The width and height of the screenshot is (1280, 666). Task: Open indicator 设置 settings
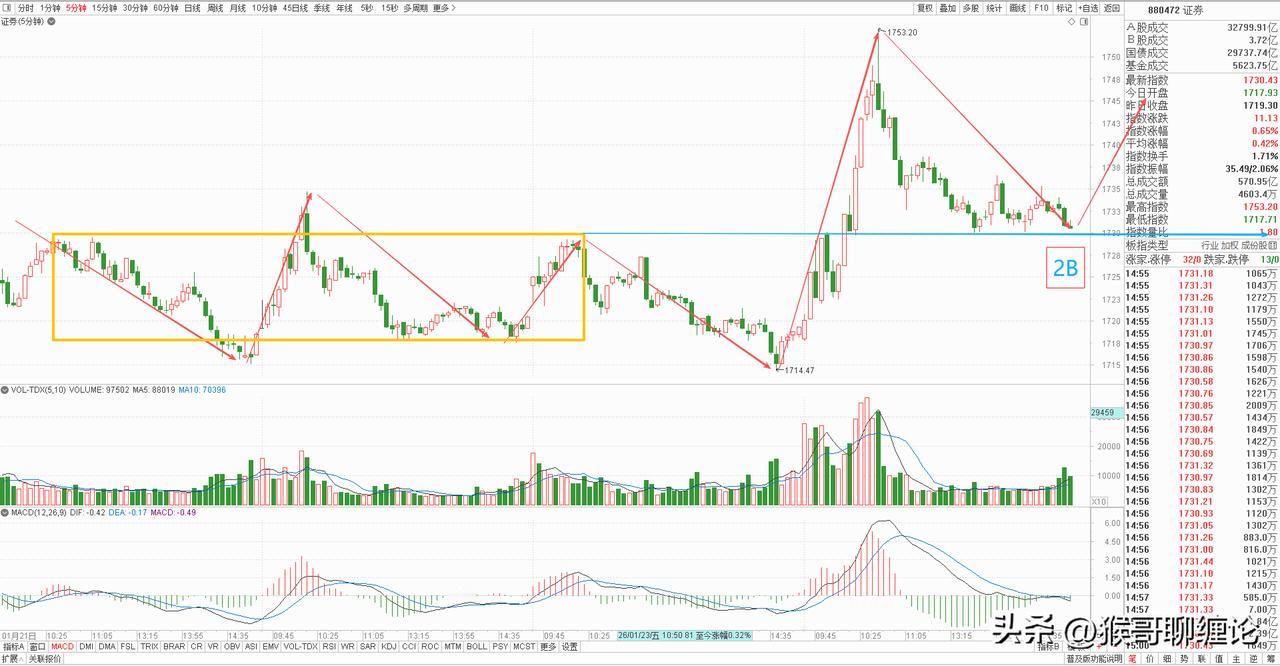pos(569,647)
